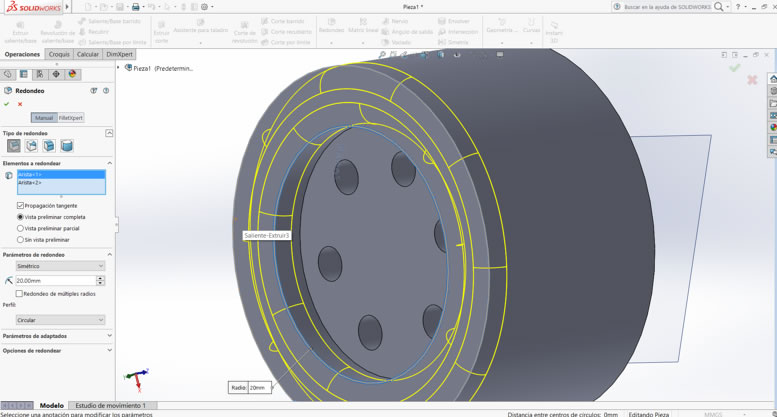777x417 pixels.
Task: Open the options gear icon
Action: pyautogui.click(x=204, y=7)
